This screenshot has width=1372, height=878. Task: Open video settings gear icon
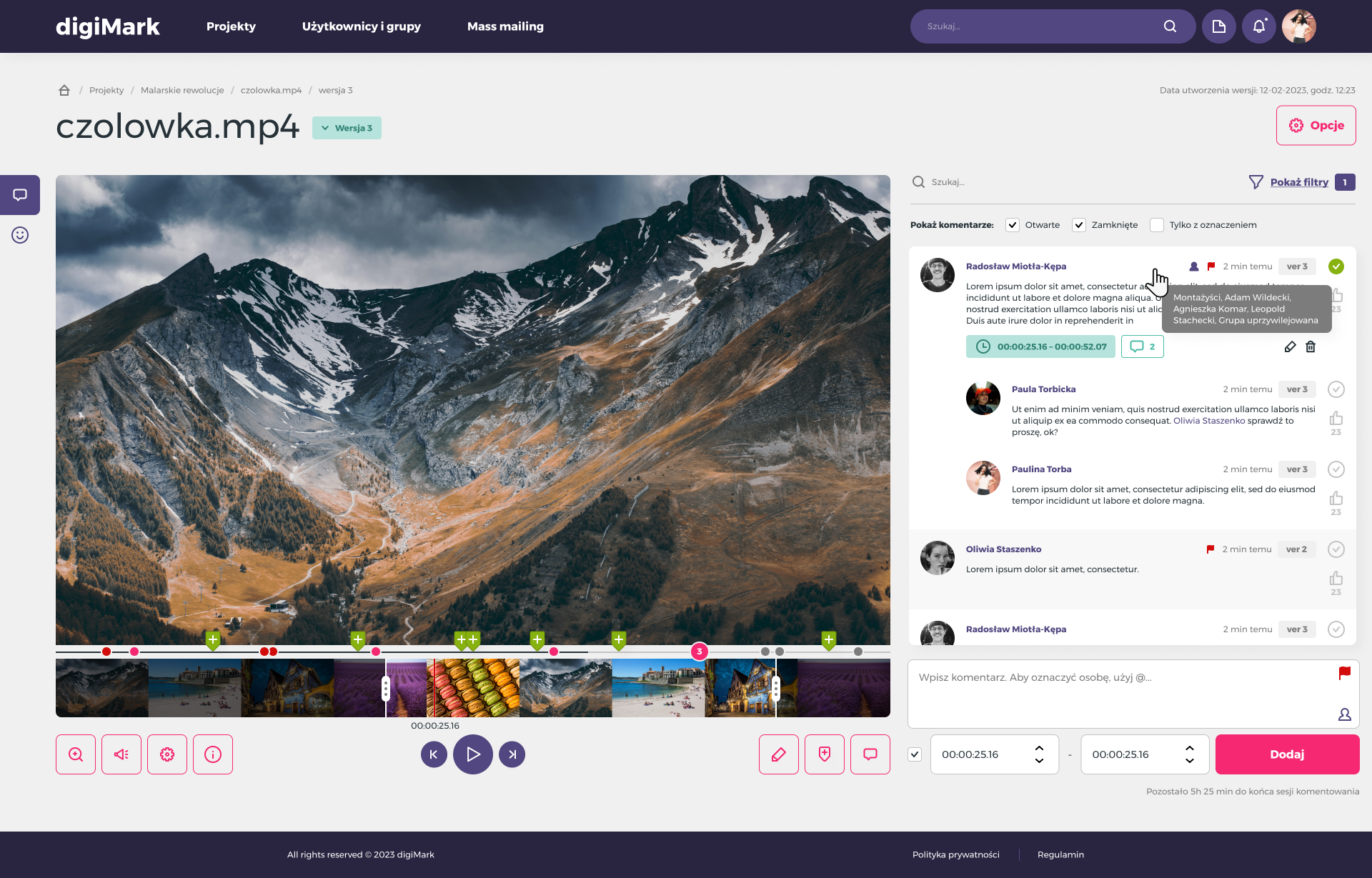[x=167, y=754]
